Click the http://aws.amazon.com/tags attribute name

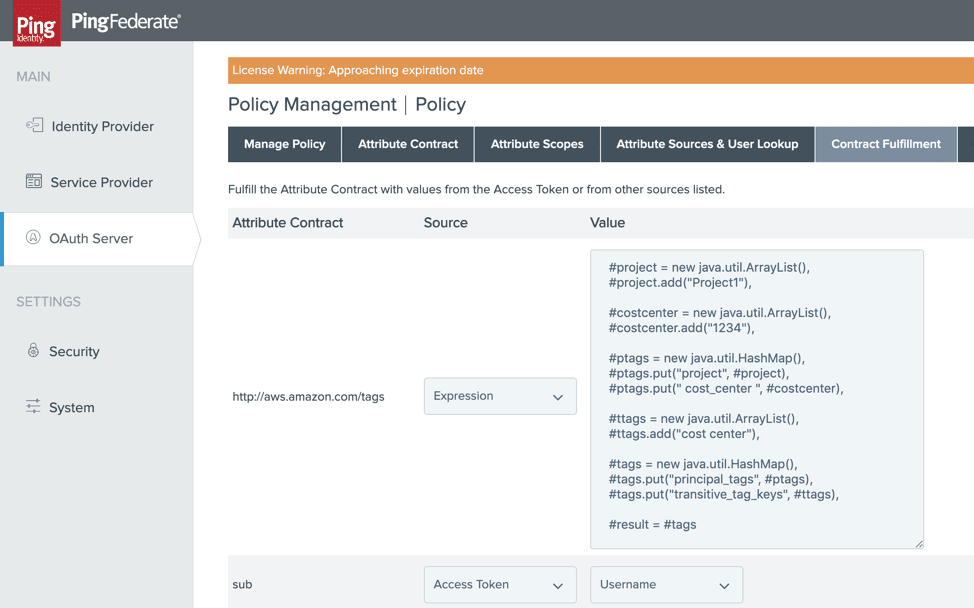tap(308, 396)
